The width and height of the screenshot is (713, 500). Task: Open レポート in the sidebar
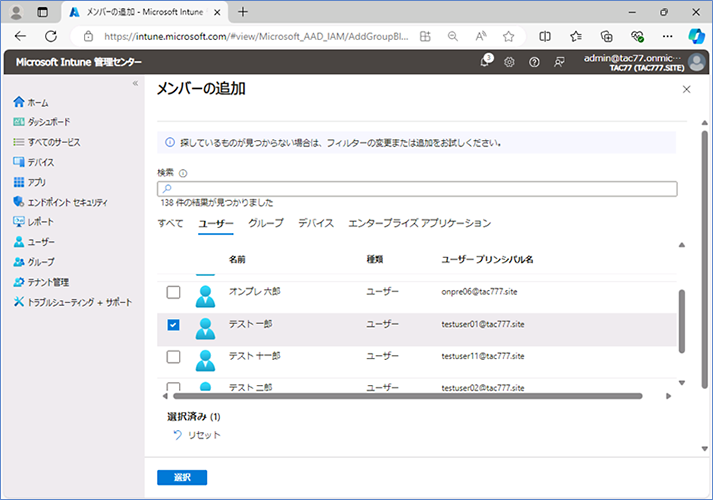pyautogui.click(x=34, y=222)
